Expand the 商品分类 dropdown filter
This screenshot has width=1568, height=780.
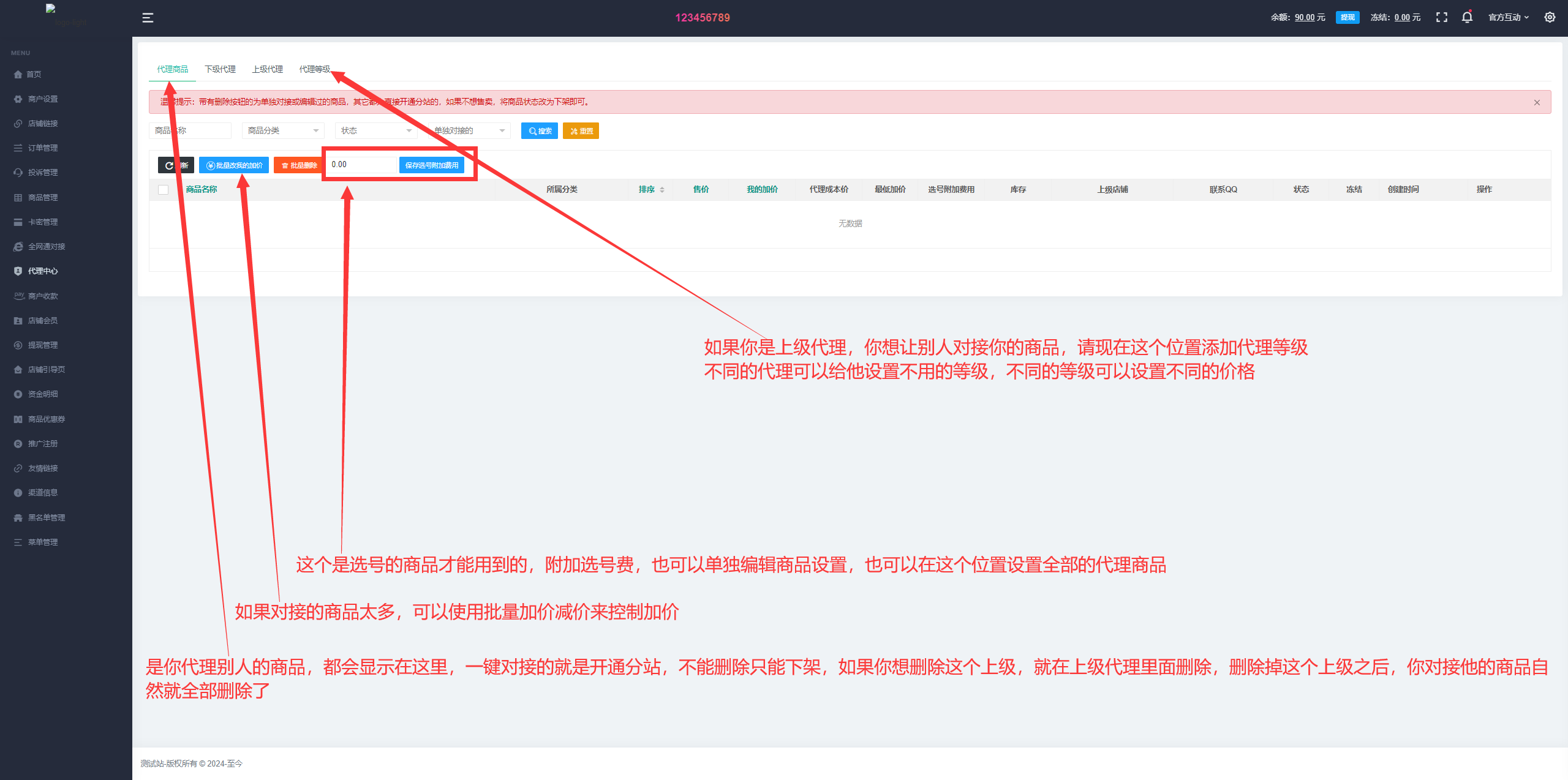(282, 130)
